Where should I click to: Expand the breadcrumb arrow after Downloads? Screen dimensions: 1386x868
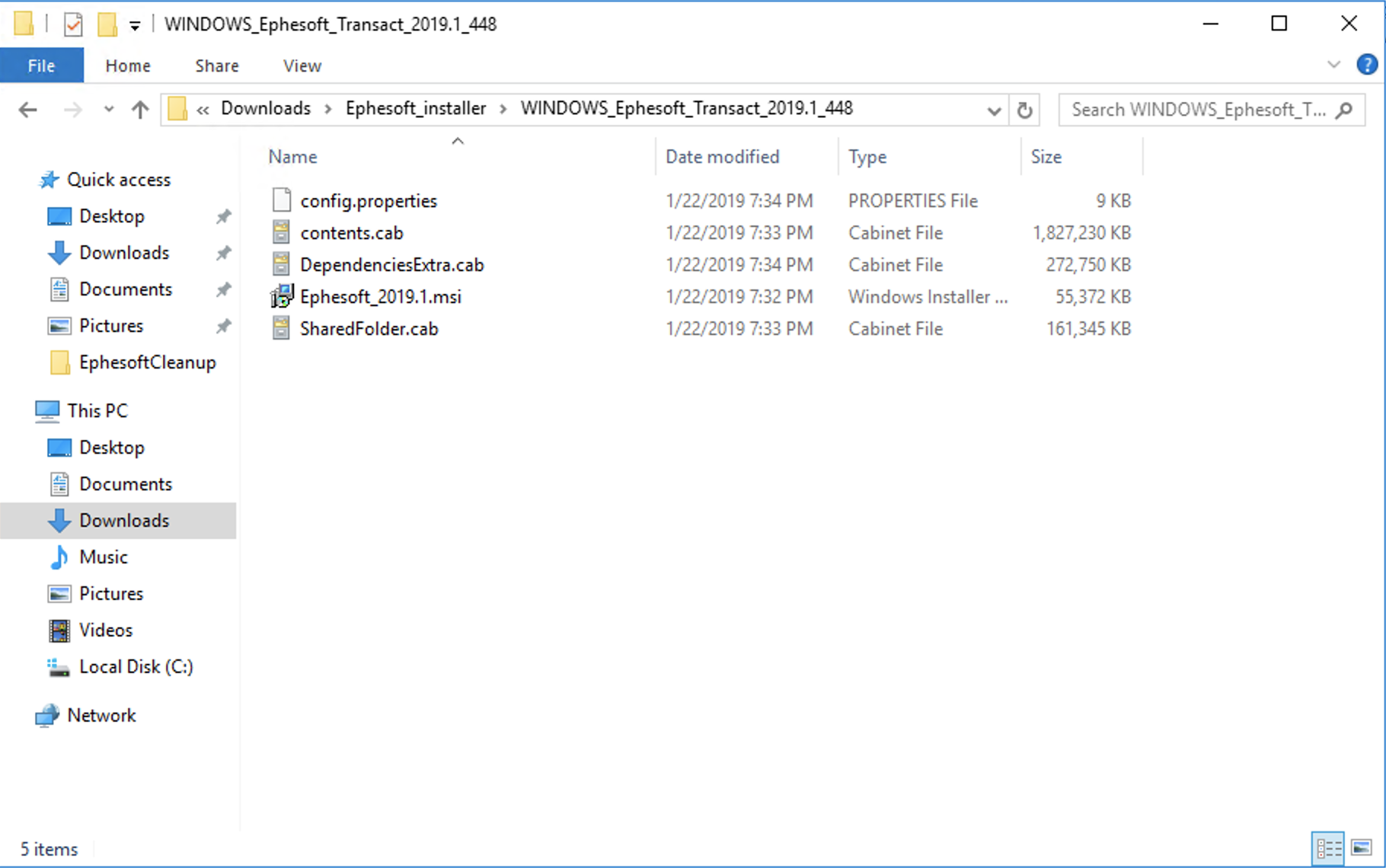click(x=328, y=110)
